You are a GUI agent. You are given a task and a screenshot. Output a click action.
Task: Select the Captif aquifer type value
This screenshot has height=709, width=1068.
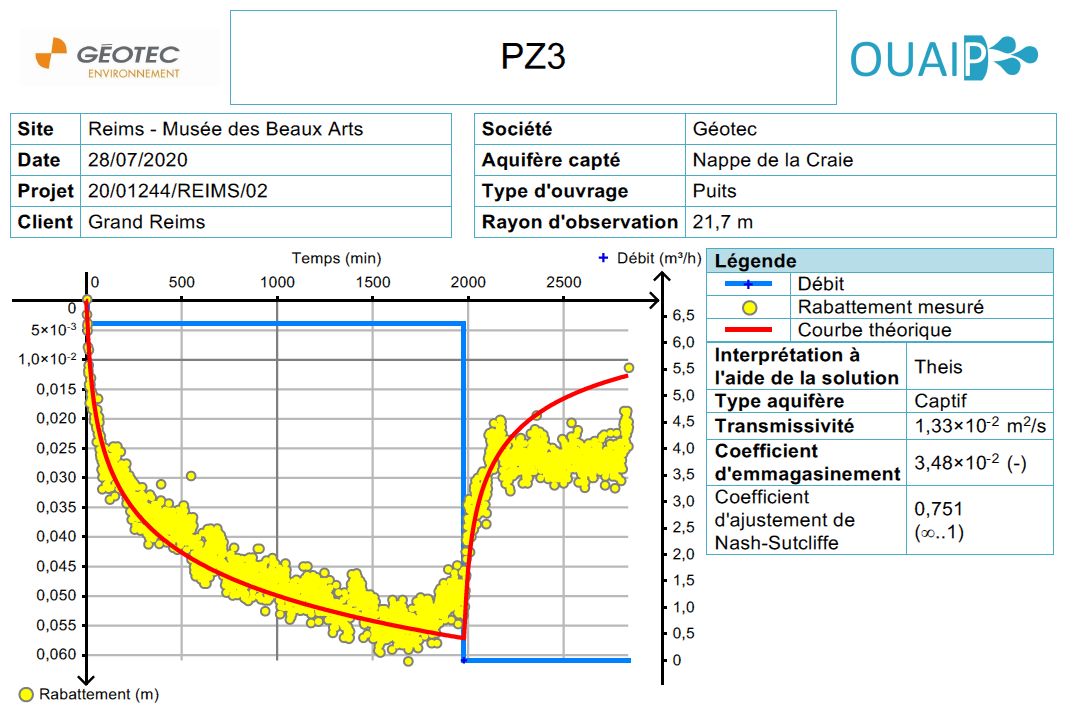(x=940, y=400)
